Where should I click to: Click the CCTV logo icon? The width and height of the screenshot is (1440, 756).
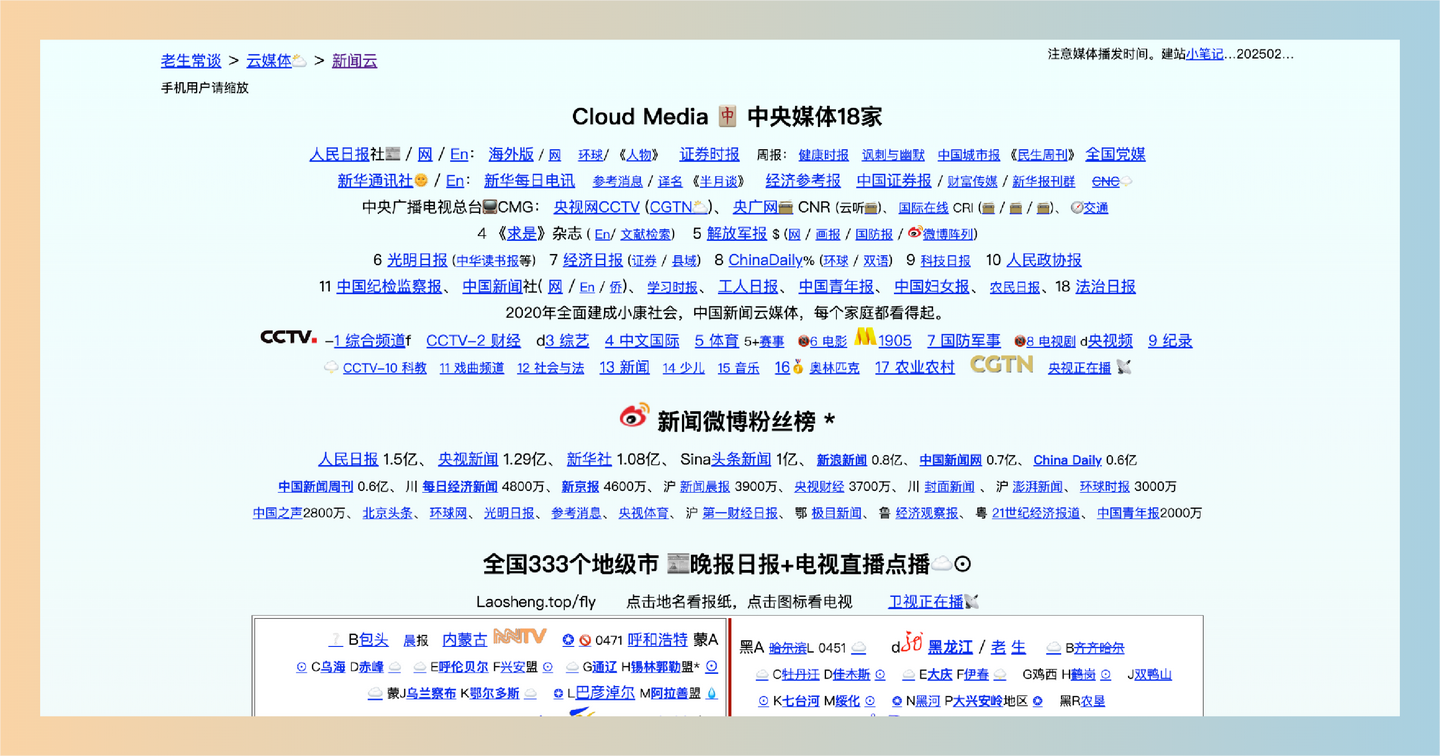click(289, 338)
